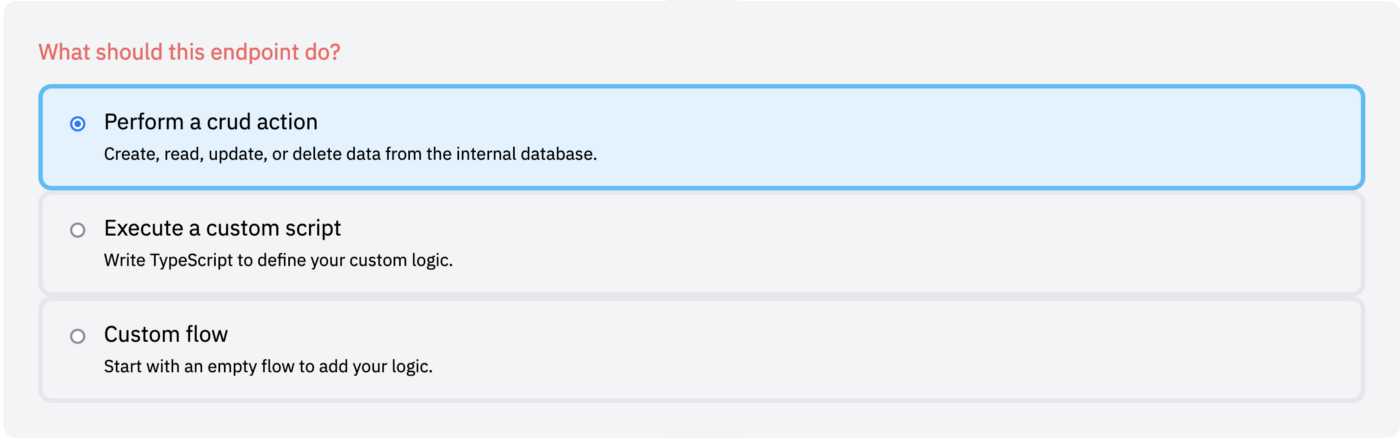Select the 'Perform a crud action' radio button
Screen dimensions: 1400x438
[78, 124]
